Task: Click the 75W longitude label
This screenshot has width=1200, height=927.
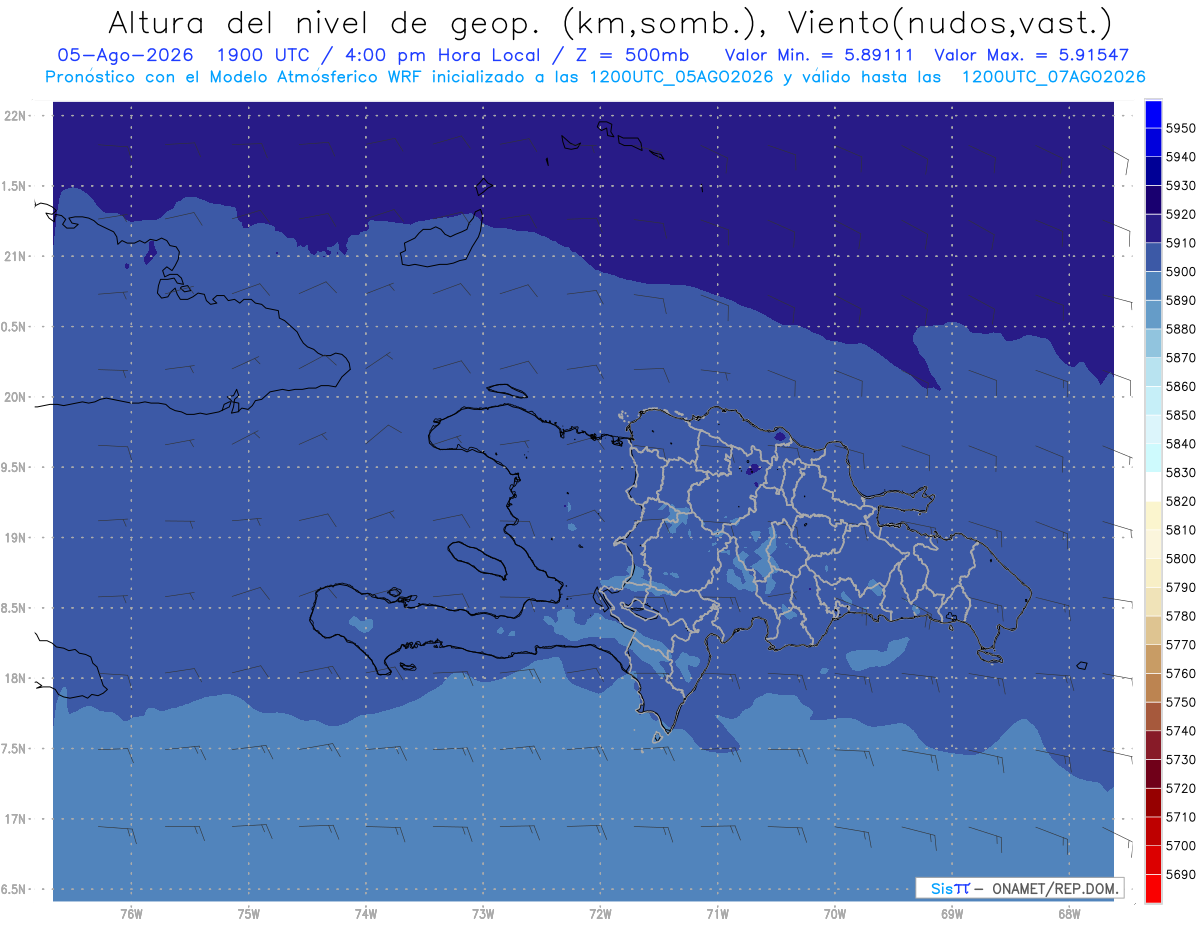Action: coord(249,914)
